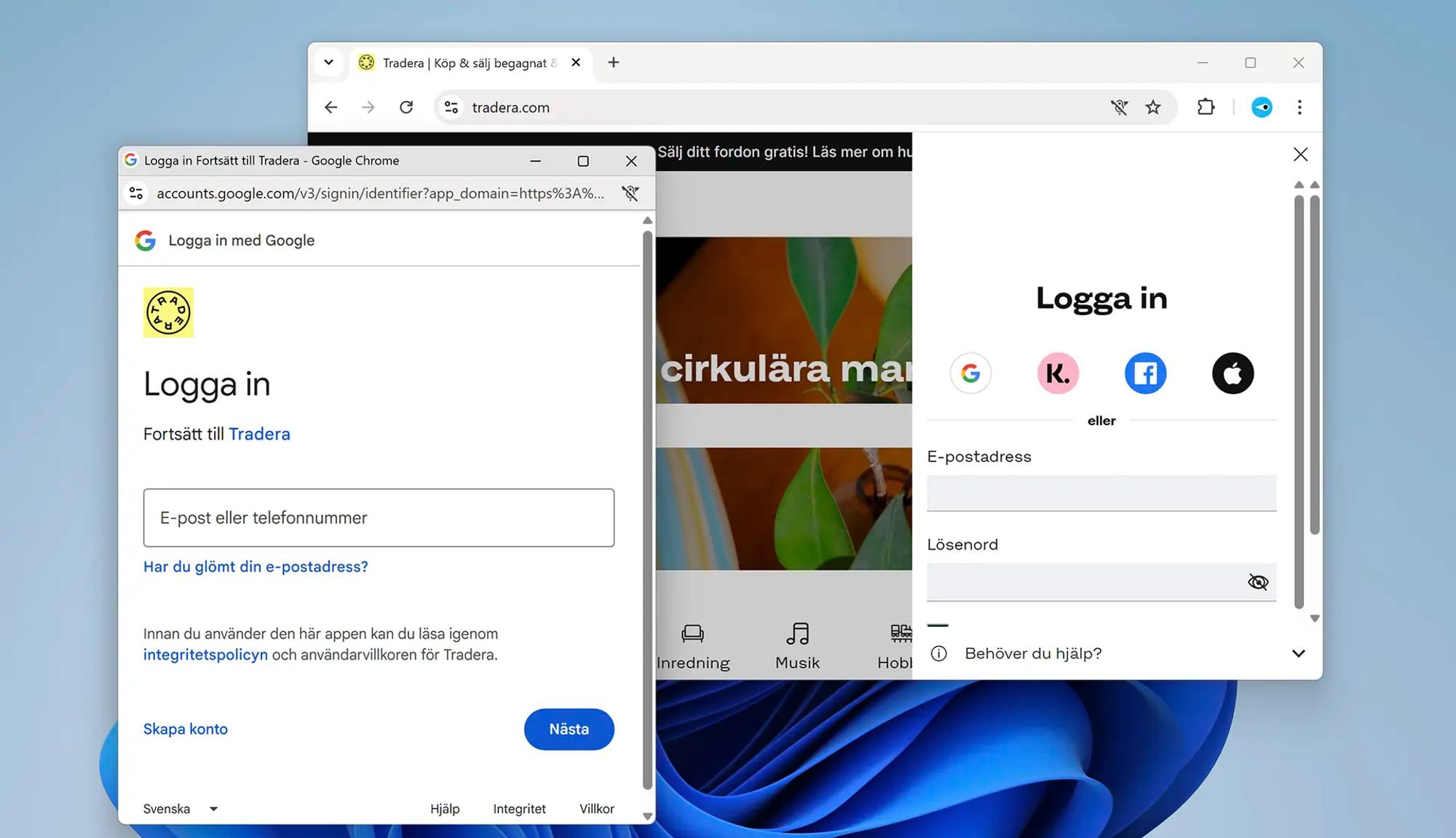View site info icon in Google popup address bar

[136, 193]
